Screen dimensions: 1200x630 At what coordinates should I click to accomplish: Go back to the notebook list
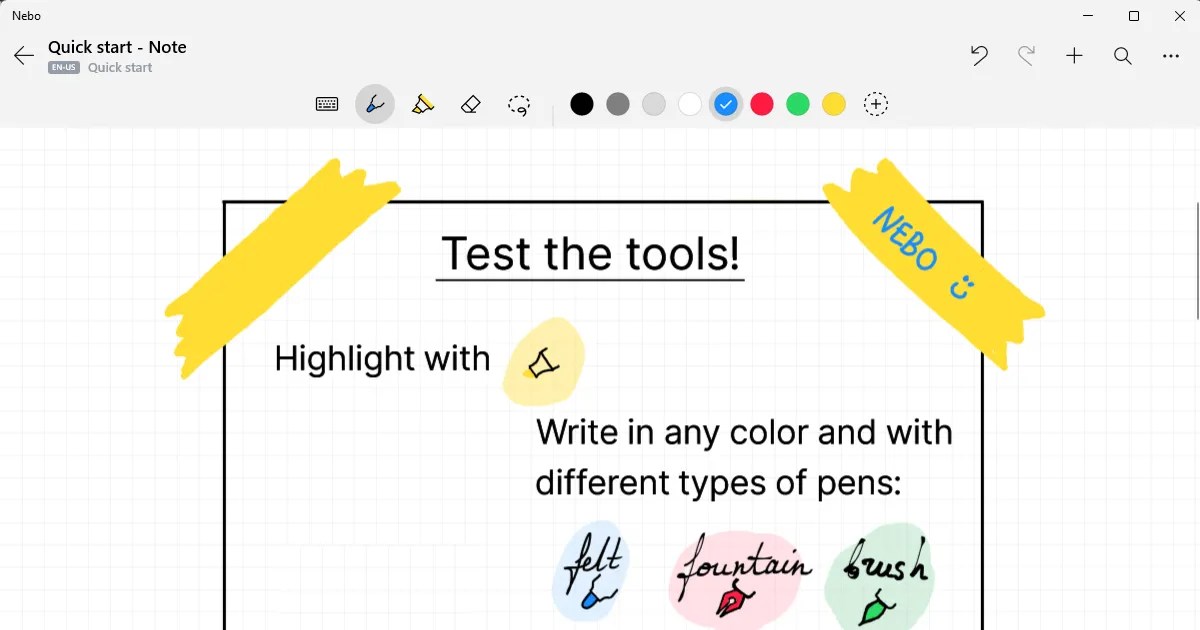click(x=22, y=56)
